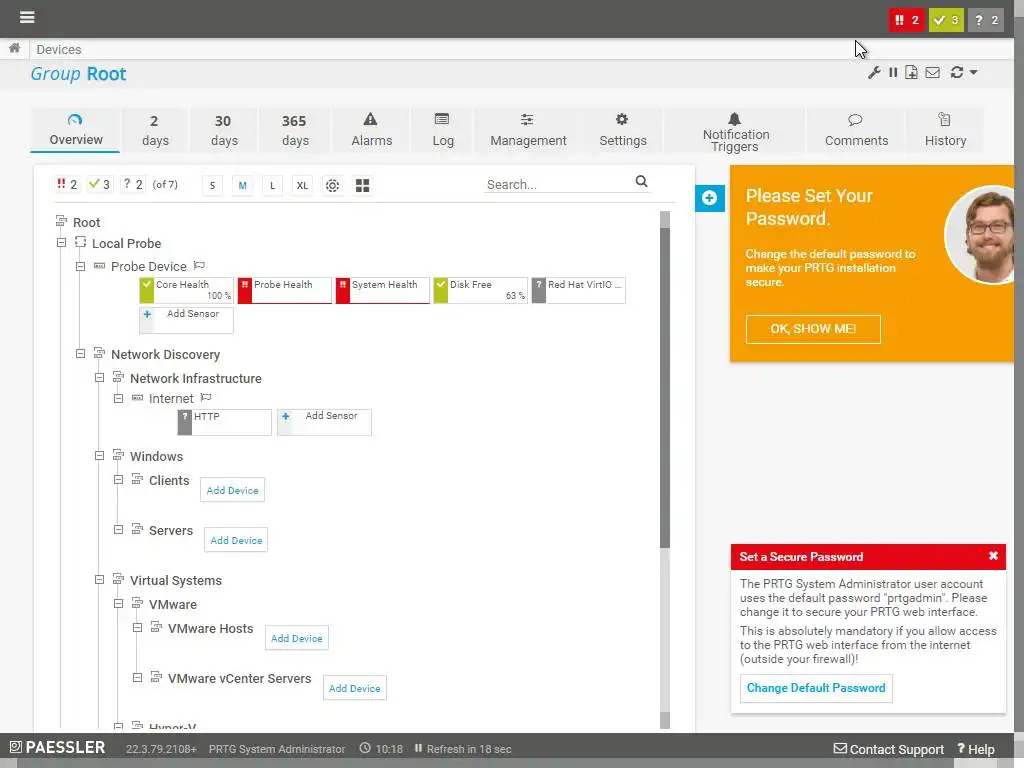Add Device to VMware vCenter Servers

(x=355, y=688)
